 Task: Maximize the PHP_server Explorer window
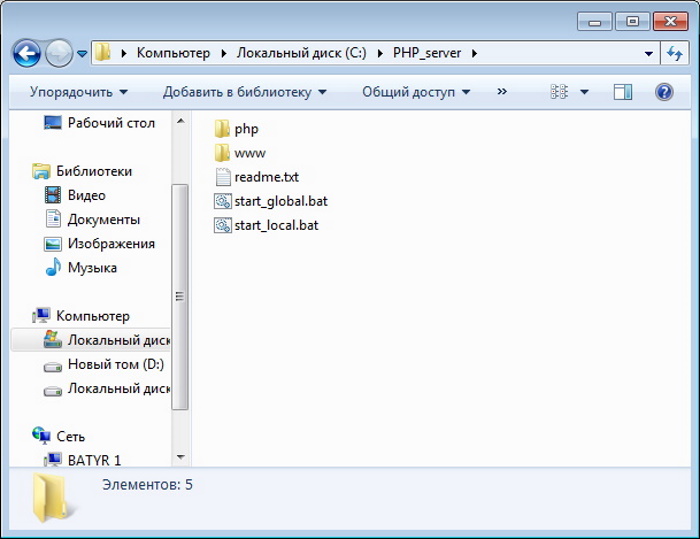632,21
